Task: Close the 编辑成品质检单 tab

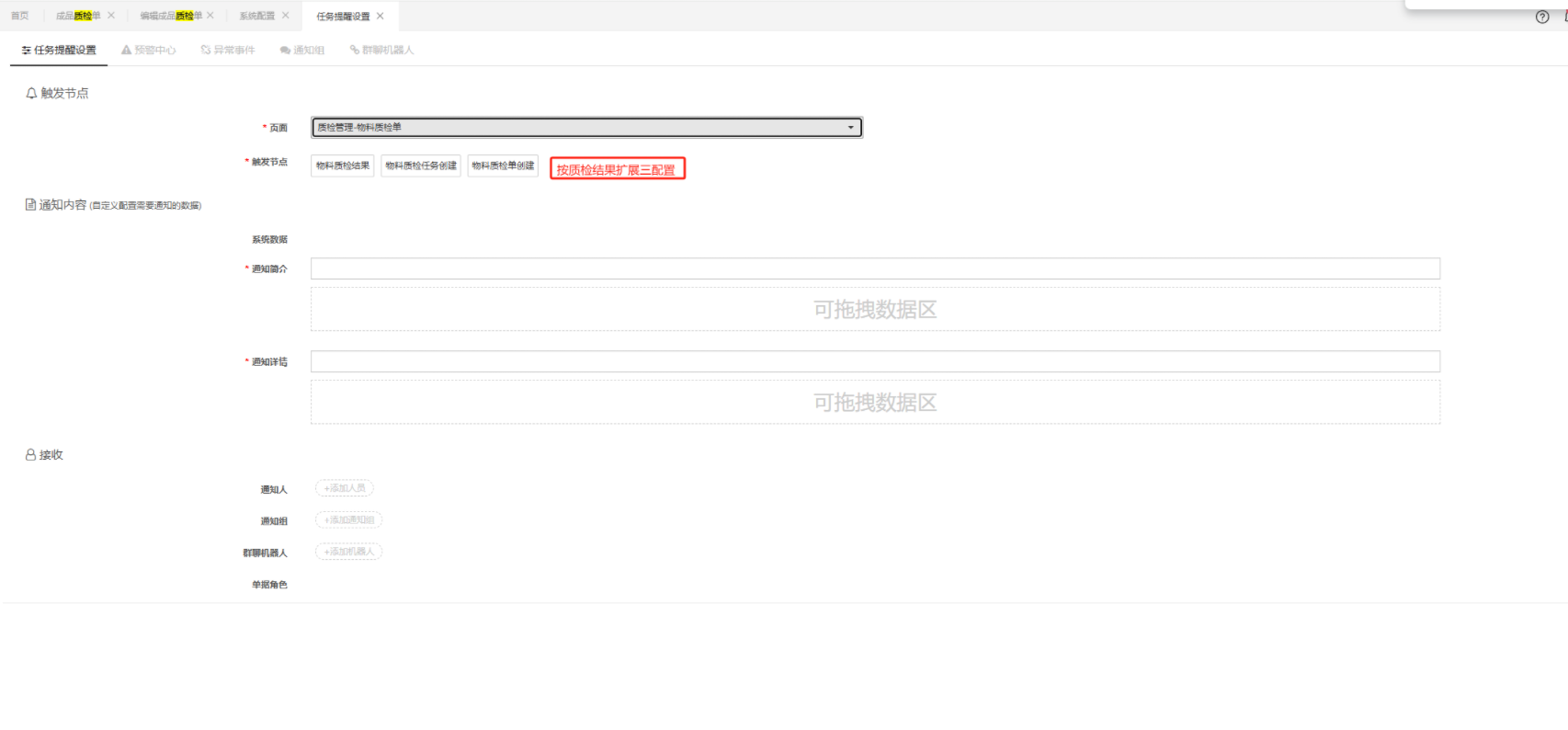Action: point(210,16)
